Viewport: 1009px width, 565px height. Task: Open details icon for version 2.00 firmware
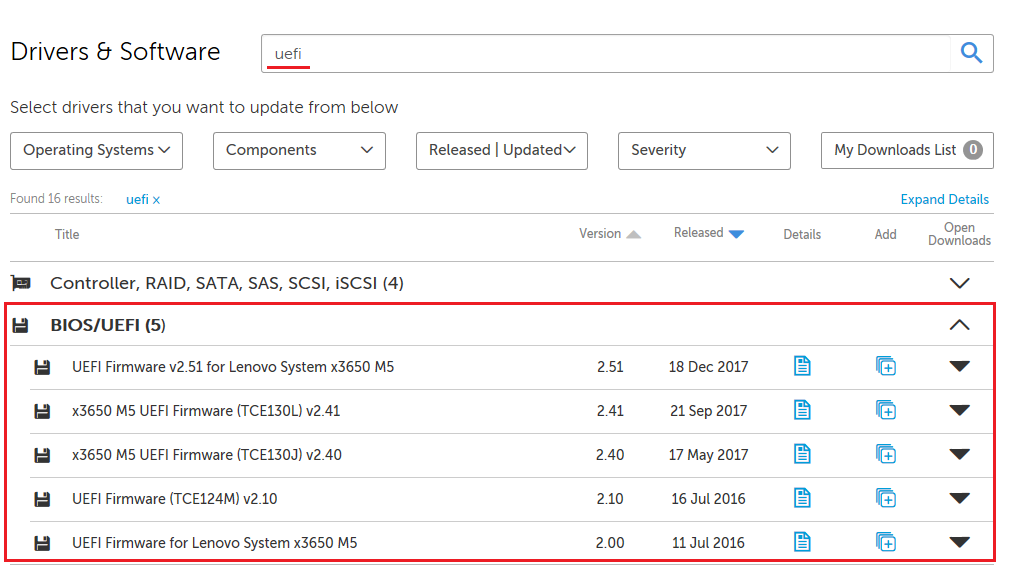pyautogui.click(x=802, y=542)
